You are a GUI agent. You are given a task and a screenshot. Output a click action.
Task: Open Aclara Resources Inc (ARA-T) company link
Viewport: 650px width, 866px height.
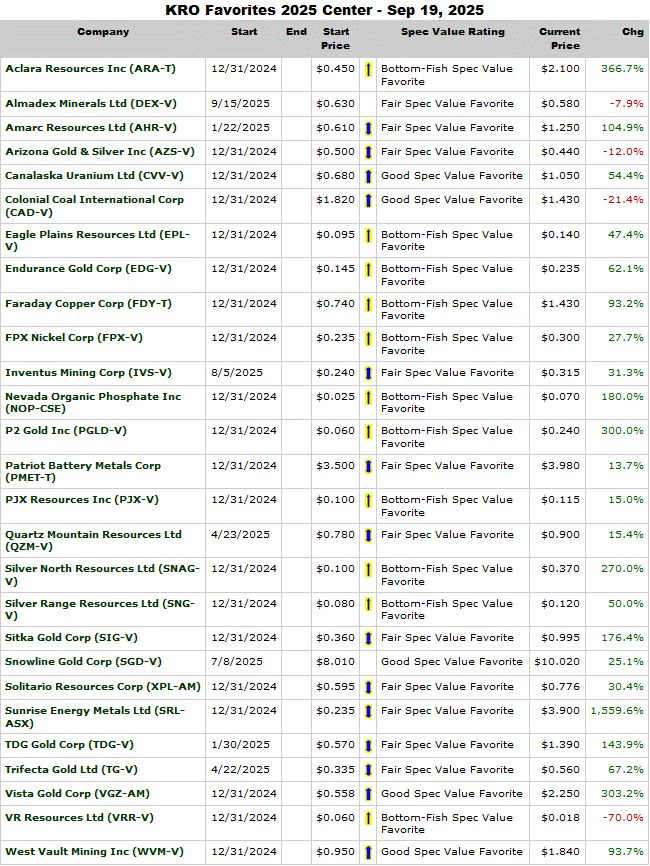click(x=91, y=68)
